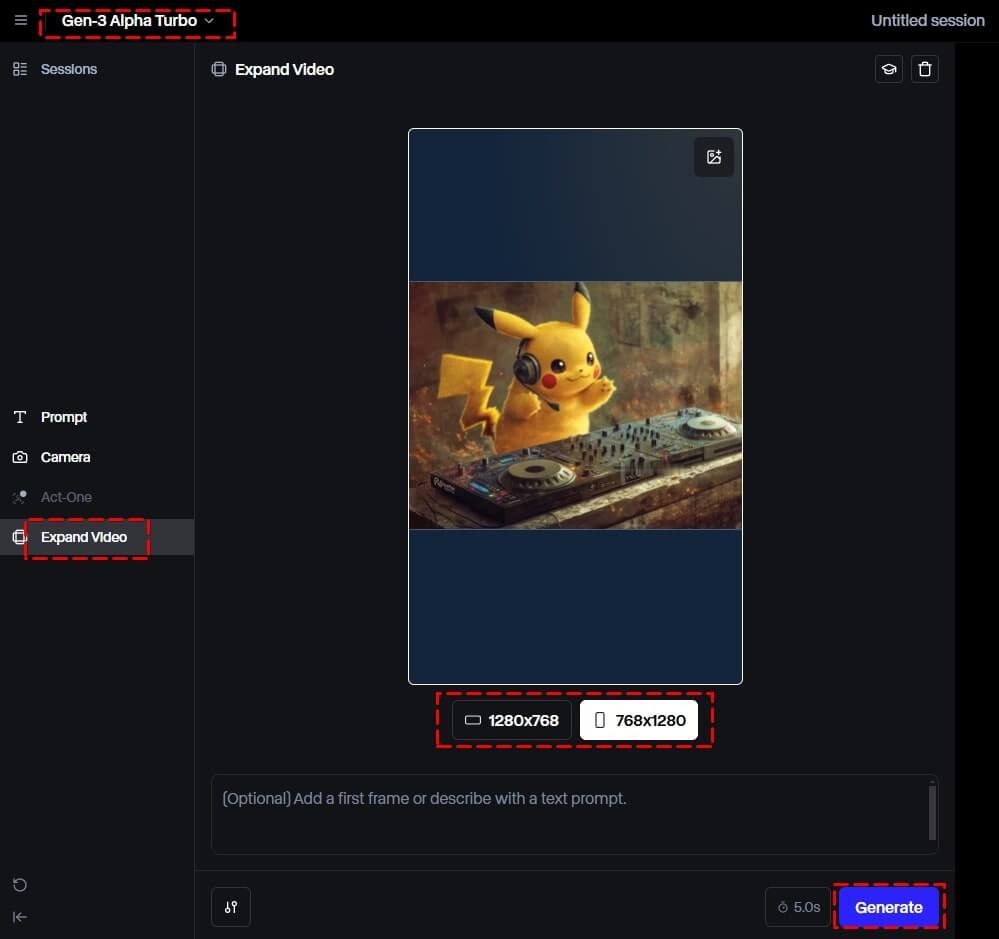Expand the Gen-3 Alpha Turbo model dropdown
The width and height of the screenshot is (999, 939).
[x=137, y=21]
